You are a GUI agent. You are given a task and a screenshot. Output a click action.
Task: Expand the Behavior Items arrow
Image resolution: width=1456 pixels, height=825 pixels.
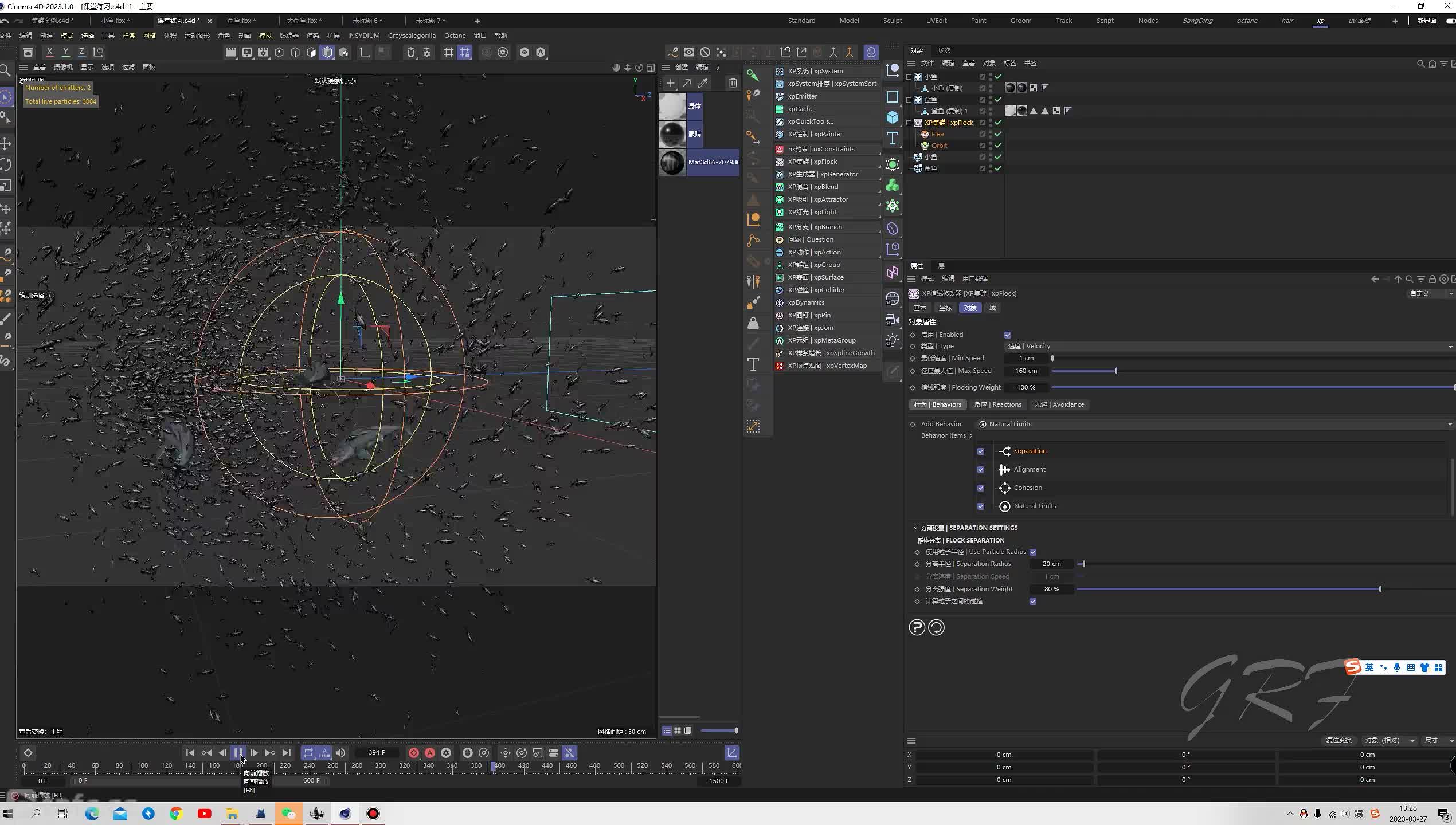pos(970,435)
